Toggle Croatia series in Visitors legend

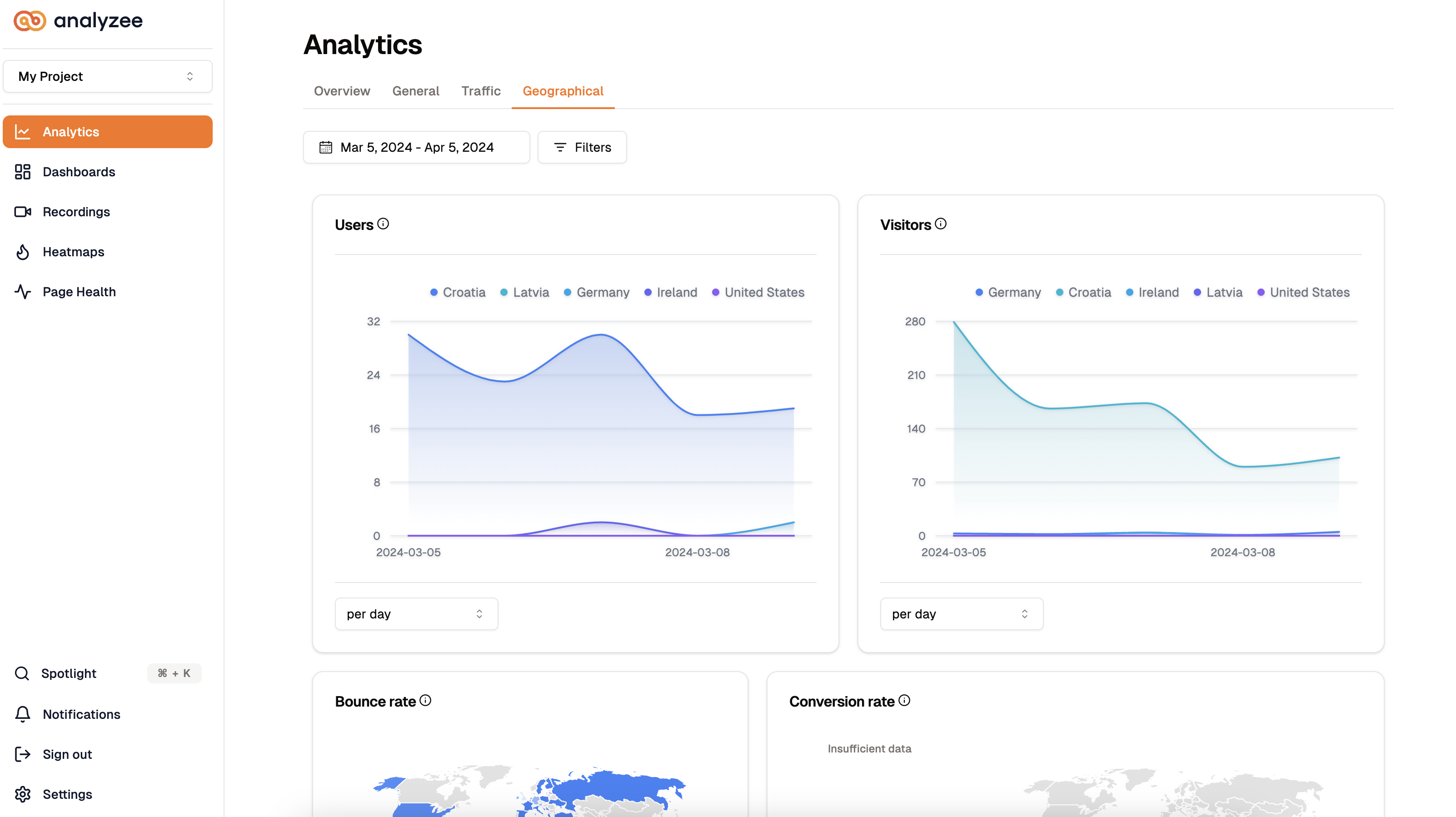1083,293
